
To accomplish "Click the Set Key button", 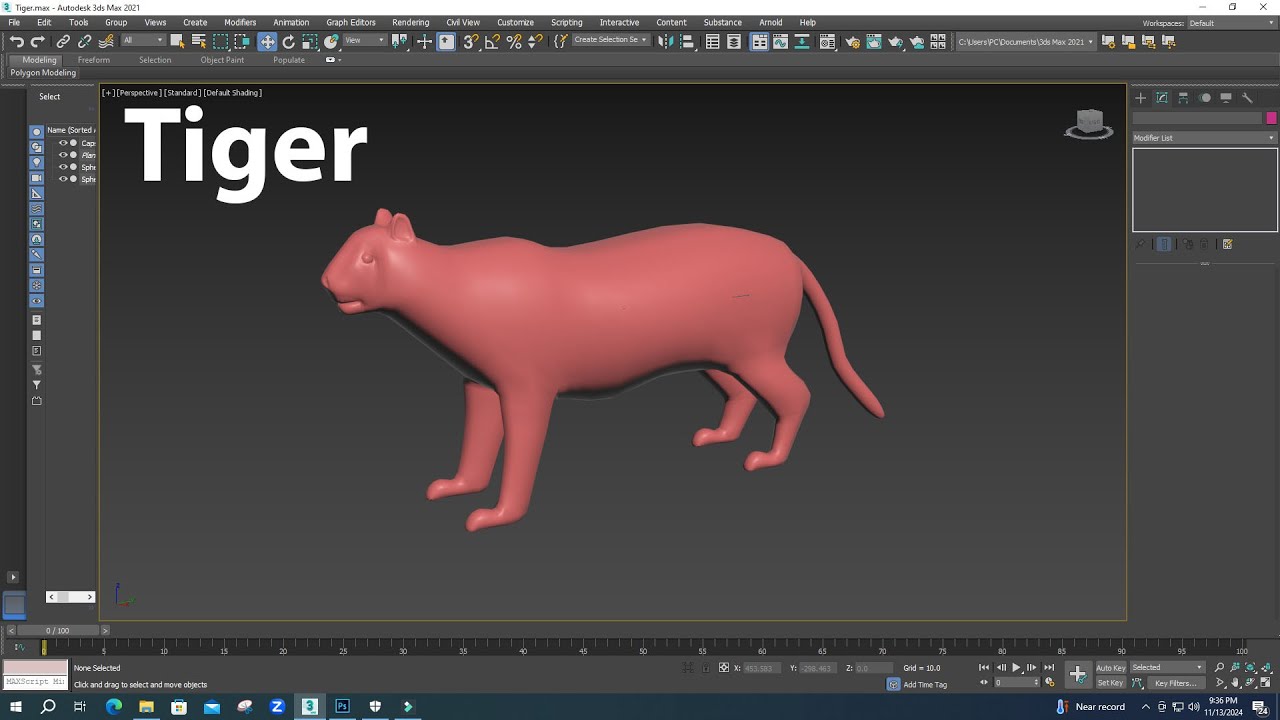I will [1110, 683].
